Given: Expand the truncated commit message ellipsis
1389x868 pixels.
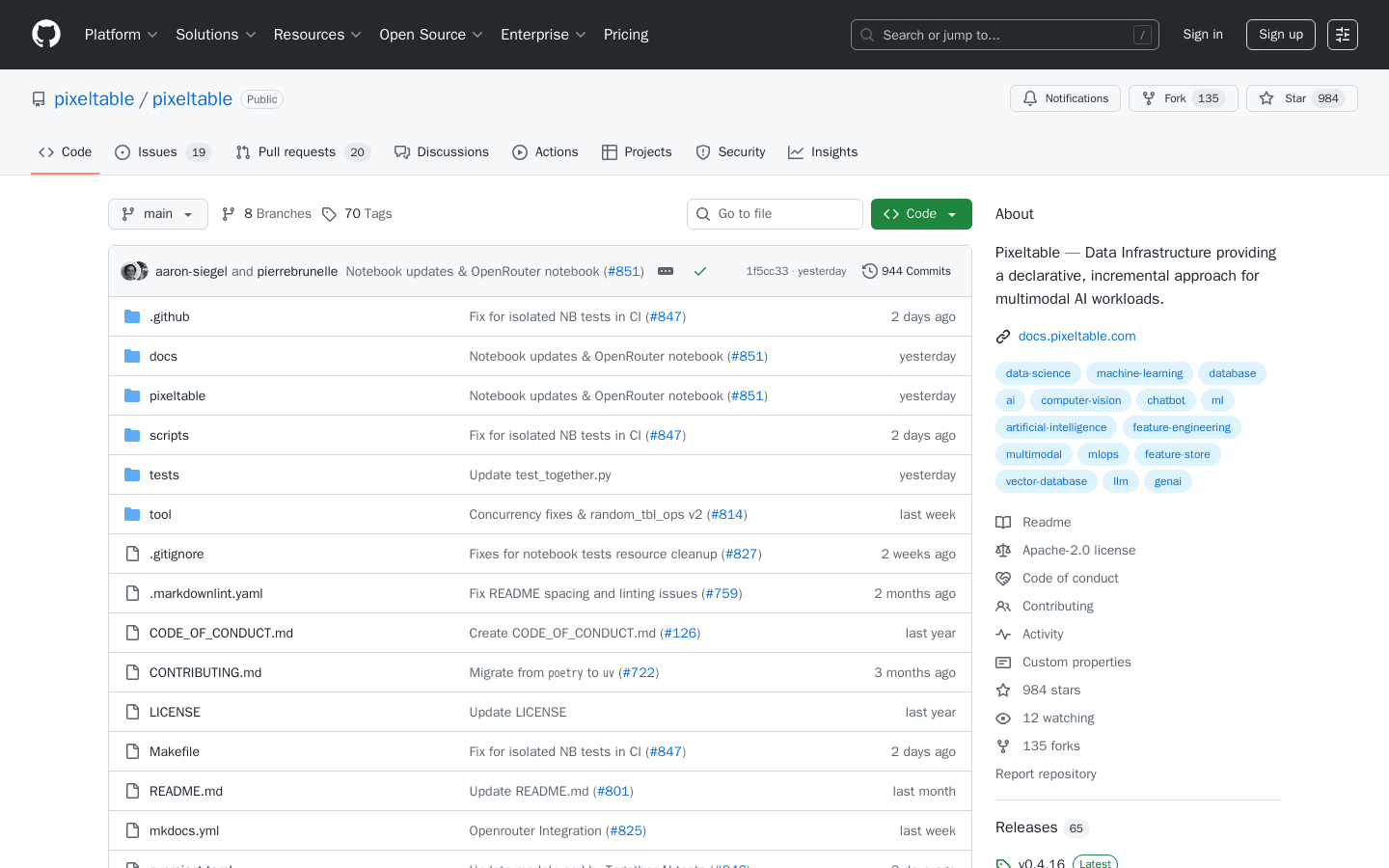Looking at the screenshot, I should (665, 271).
